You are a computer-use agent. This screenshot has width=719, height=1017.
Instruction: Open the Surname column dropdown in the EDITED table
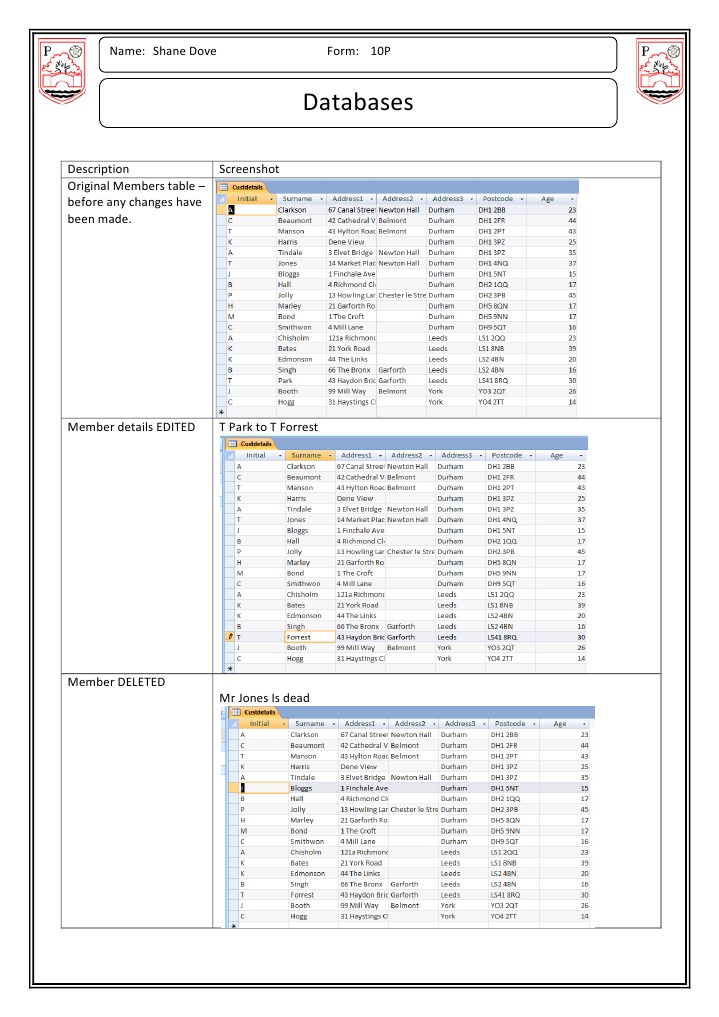(331, 455)
